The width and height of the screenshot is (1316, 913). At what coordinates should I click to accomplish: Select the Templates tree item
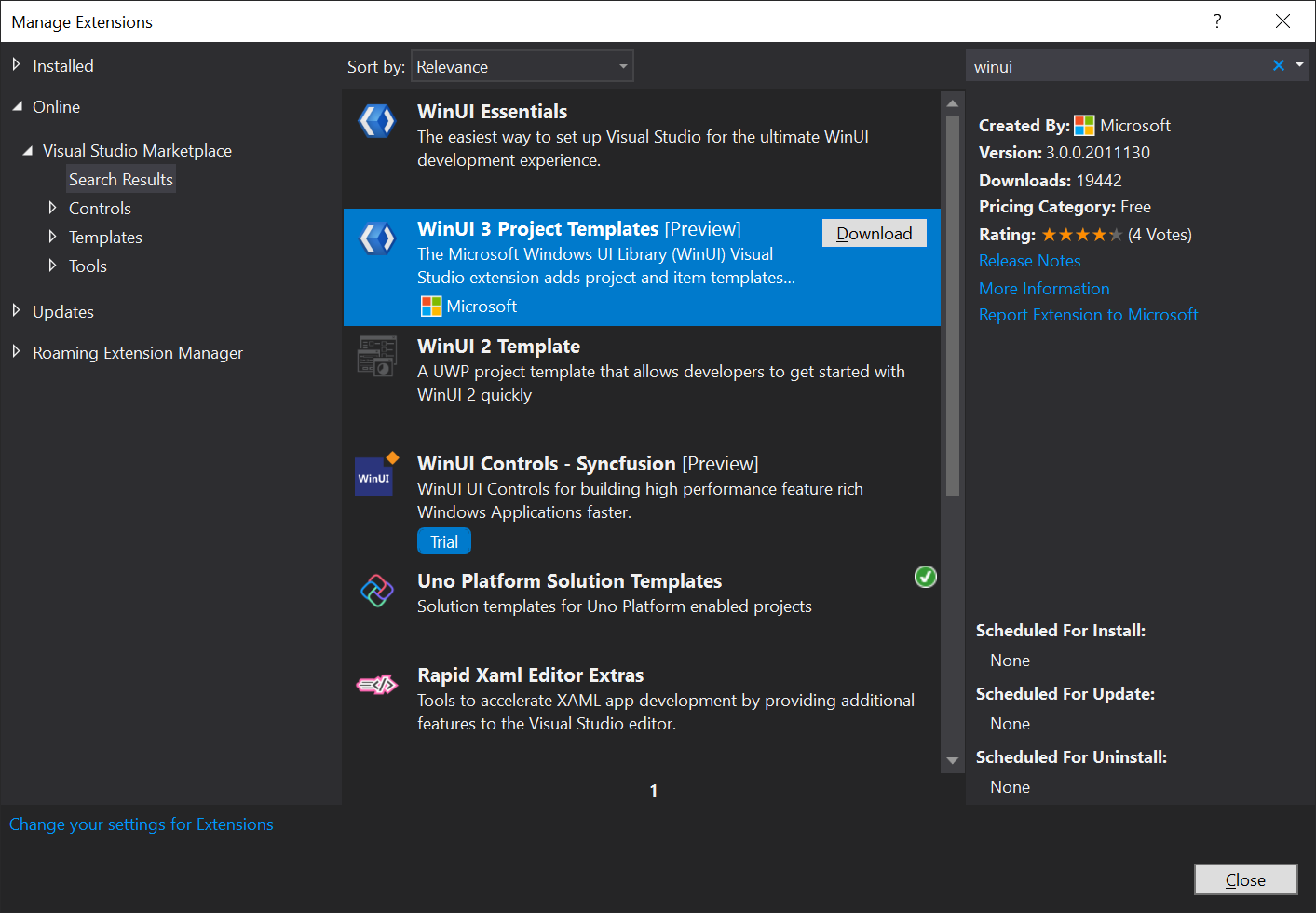coord(105,237)
